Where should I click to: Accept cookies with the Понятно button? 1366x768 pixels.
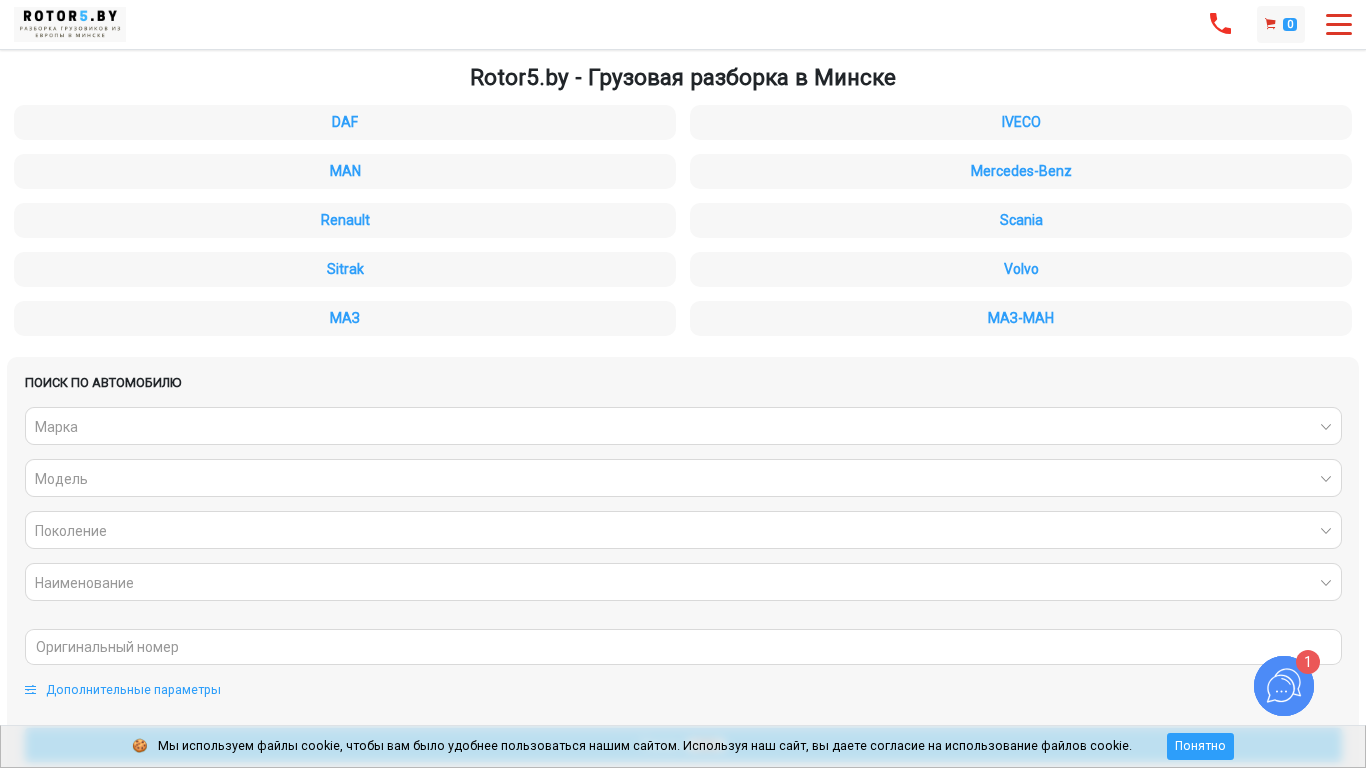[x=1199, y=746]
